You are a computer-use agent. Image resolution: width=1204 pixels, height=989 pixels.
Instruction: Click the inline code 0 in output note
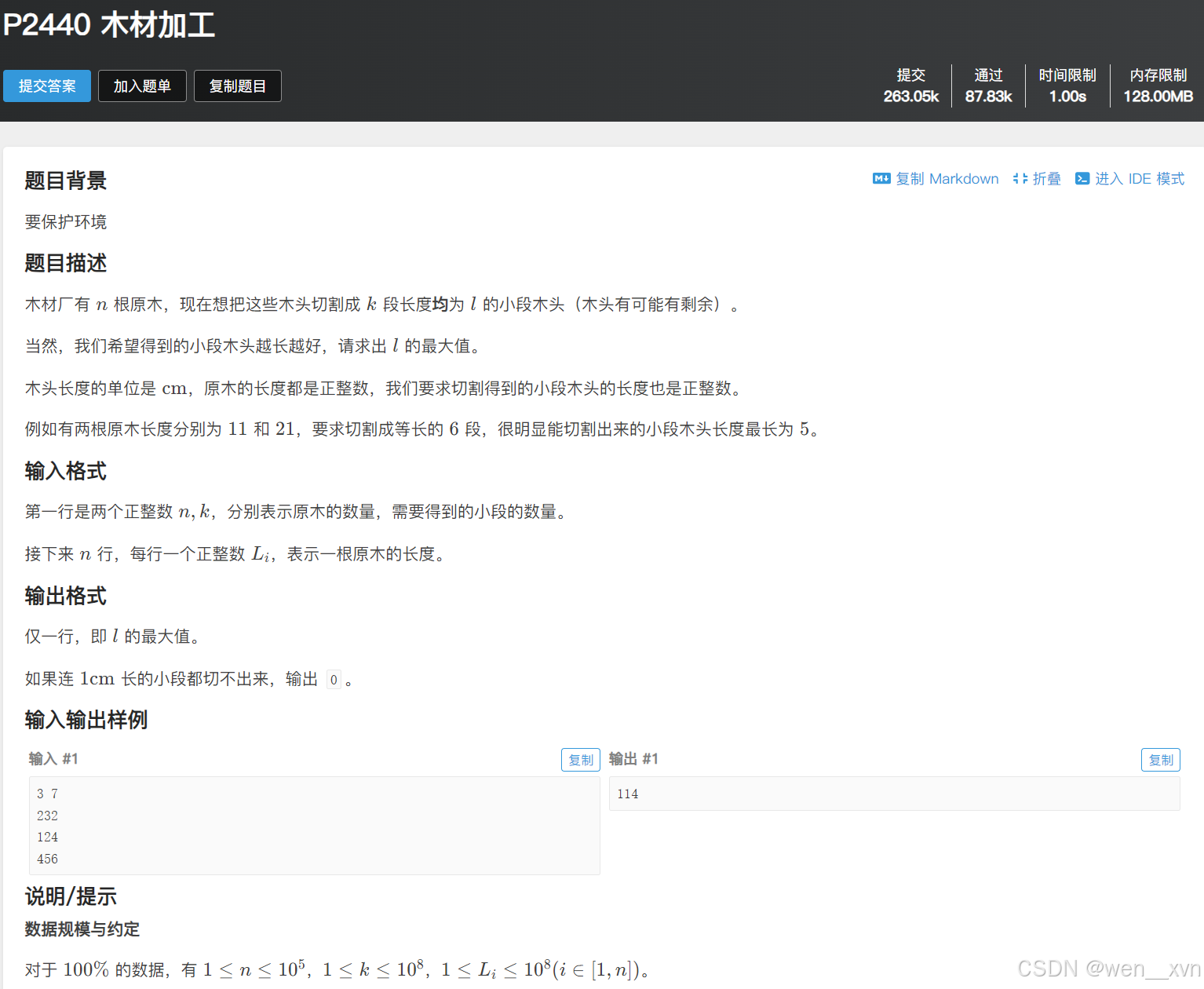point(334,680)
